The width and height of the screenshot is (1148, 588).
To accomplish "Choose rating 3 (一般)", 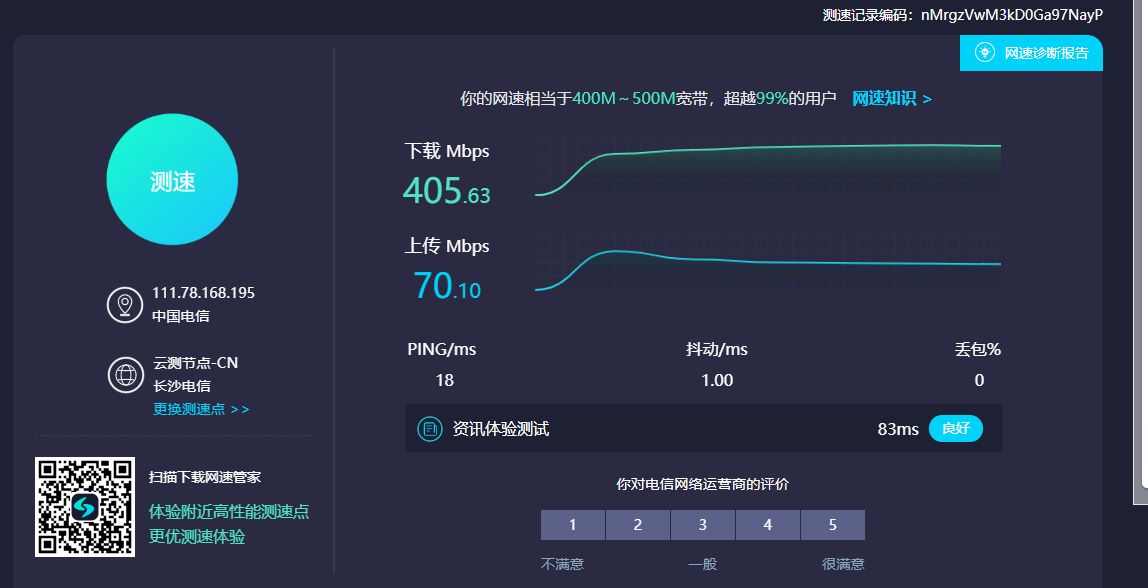I will pos(703,525).
